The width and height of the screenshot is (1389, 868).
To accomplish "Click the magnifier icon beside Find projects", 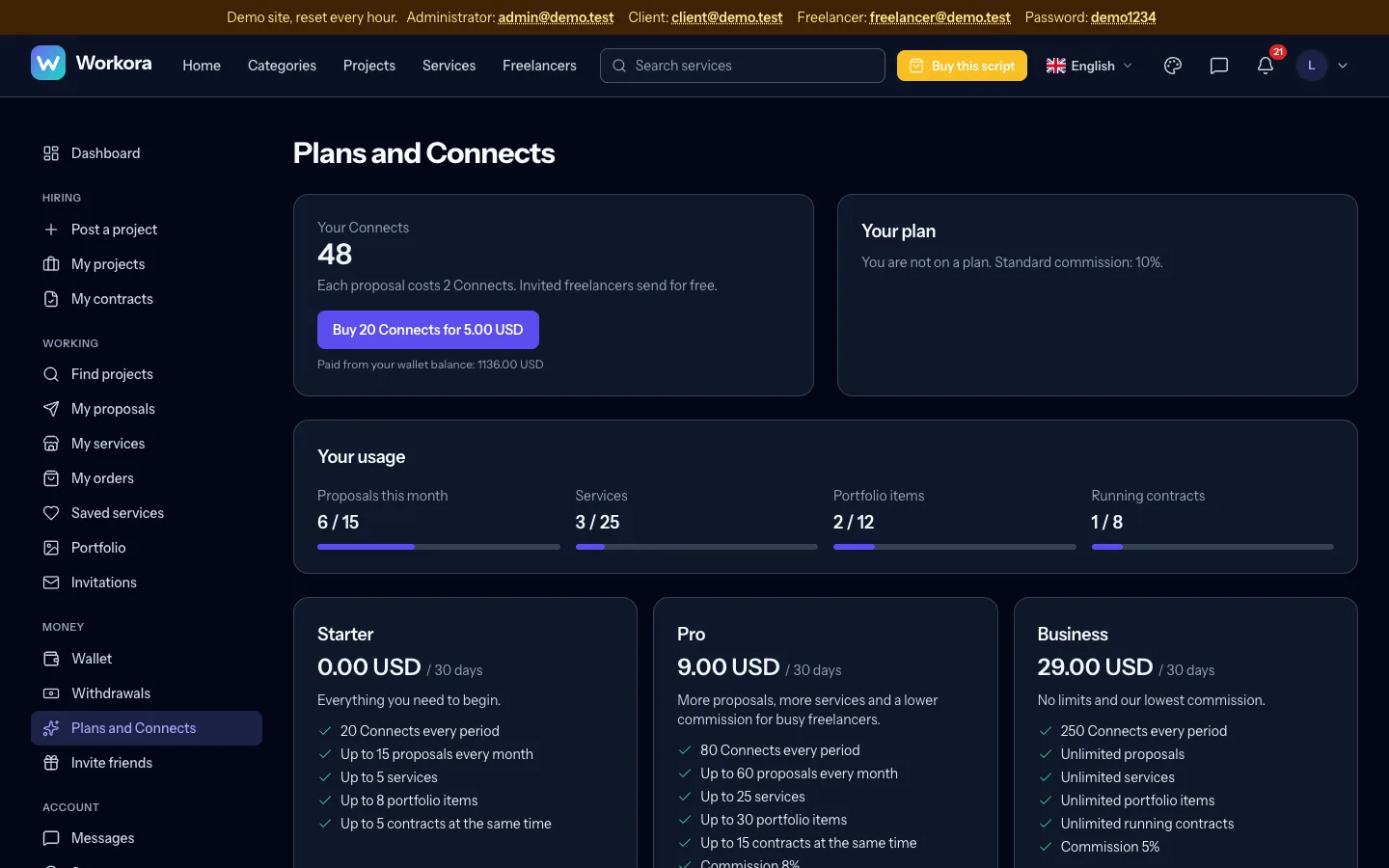I will click(51, 374).
